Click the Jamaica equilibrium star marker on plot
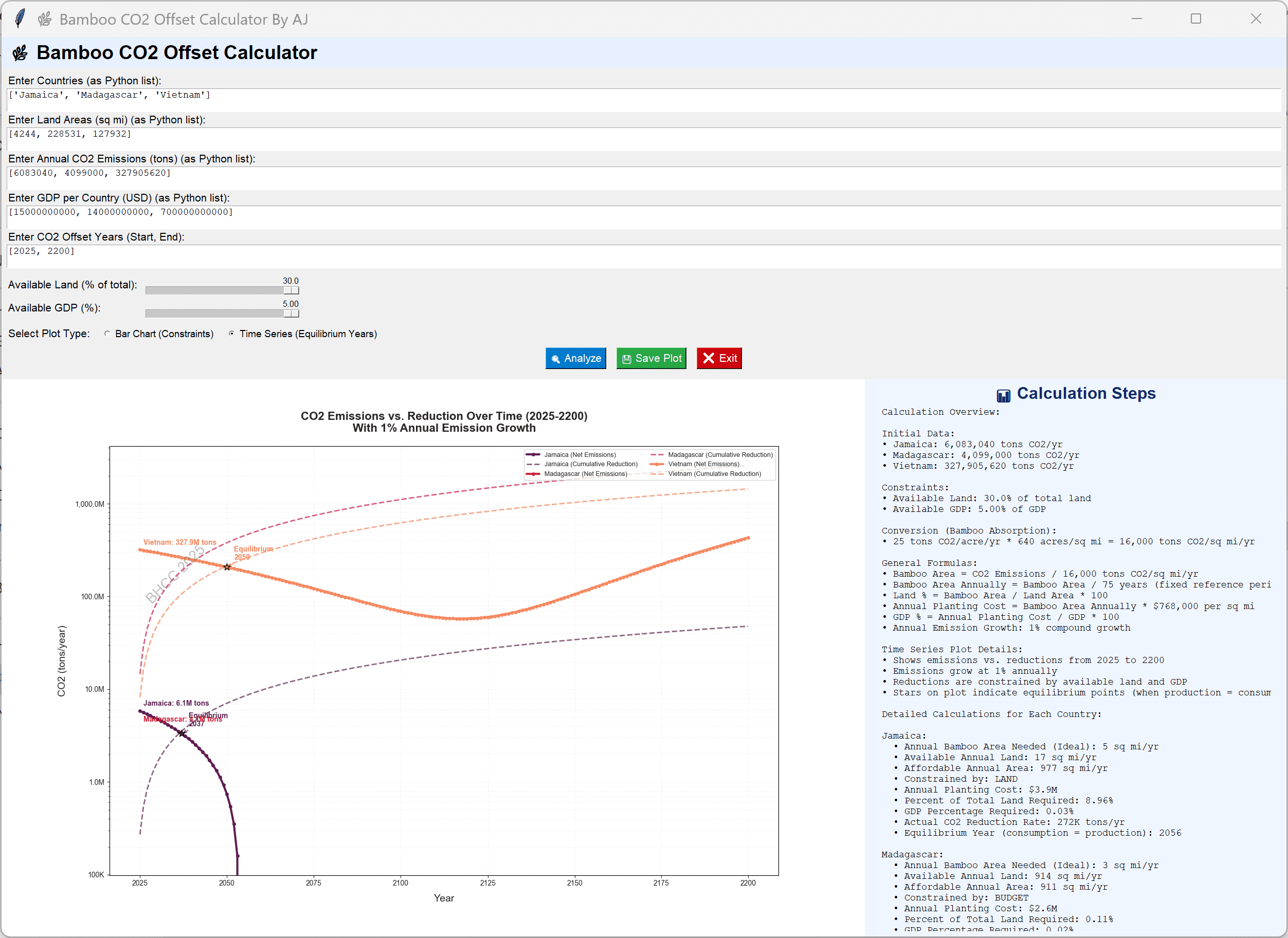 coord(182,733)
